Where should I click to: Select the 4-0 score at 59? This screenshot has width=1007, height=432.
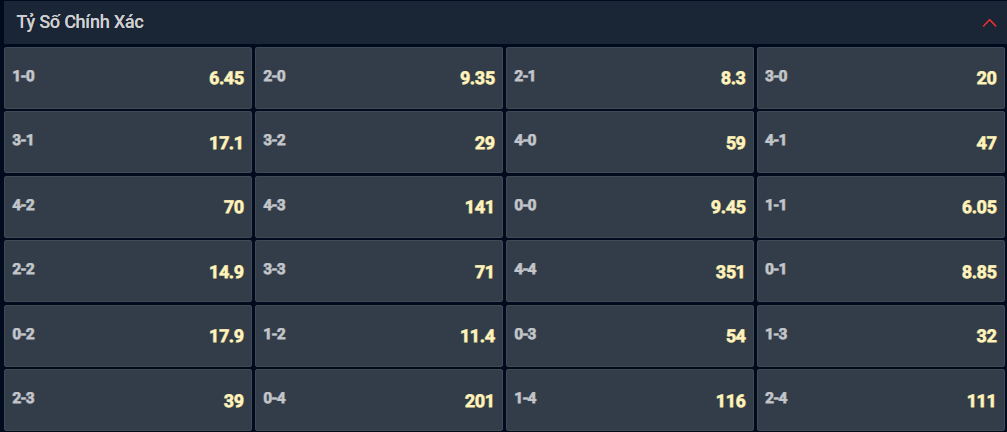coord(630,143)
